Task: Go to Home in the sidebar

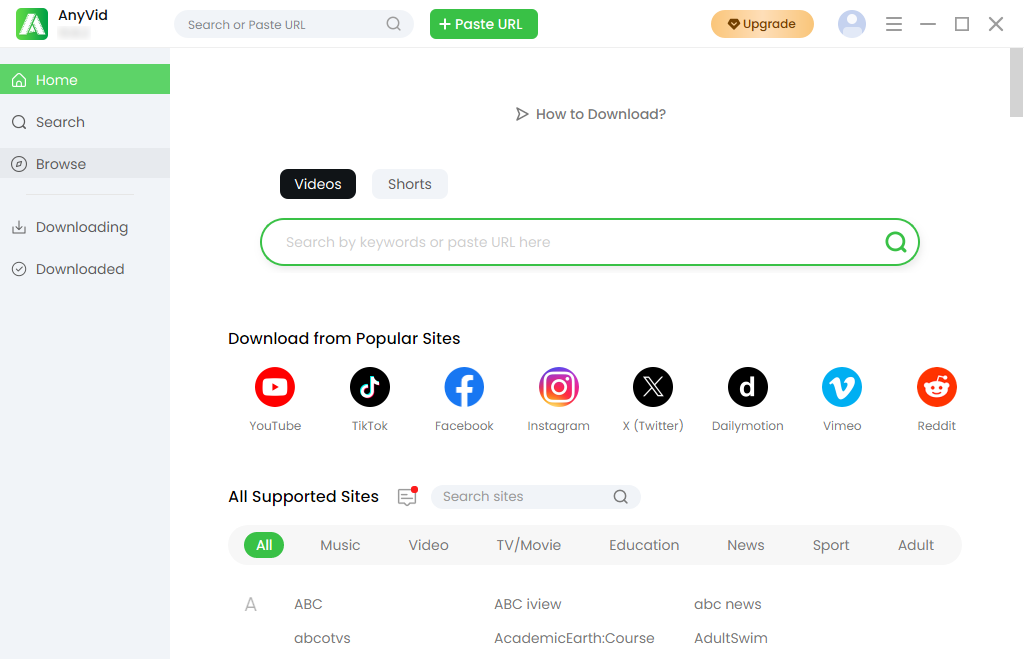Action: coord(85,80)
